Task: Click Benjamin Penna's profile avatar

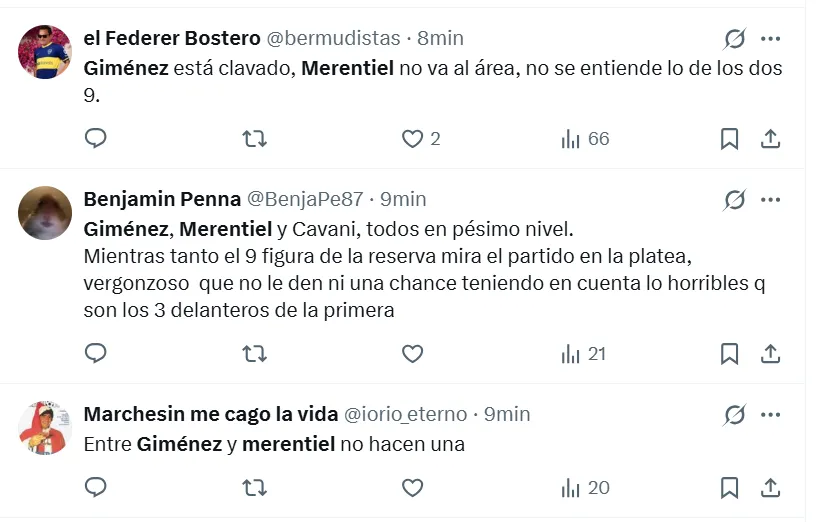Action: [x=45, y=212]
